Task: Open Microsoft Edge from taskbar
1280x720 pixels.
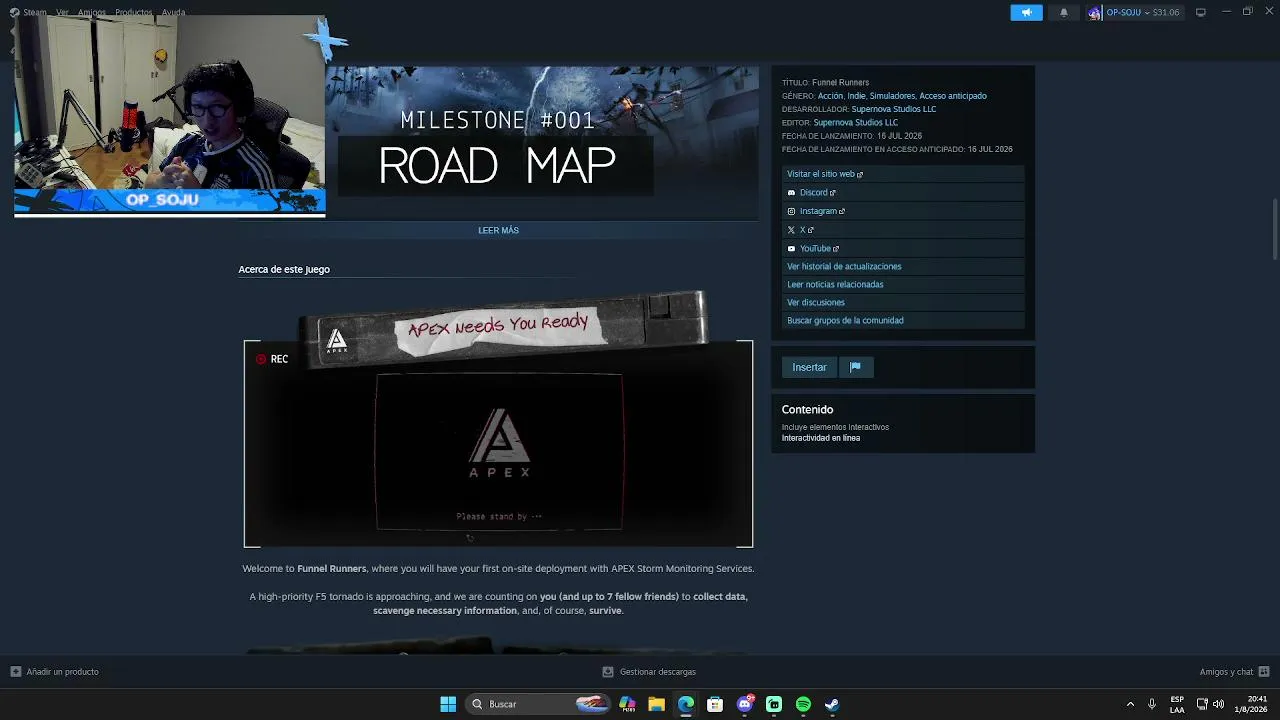Action: pos(685,704)
